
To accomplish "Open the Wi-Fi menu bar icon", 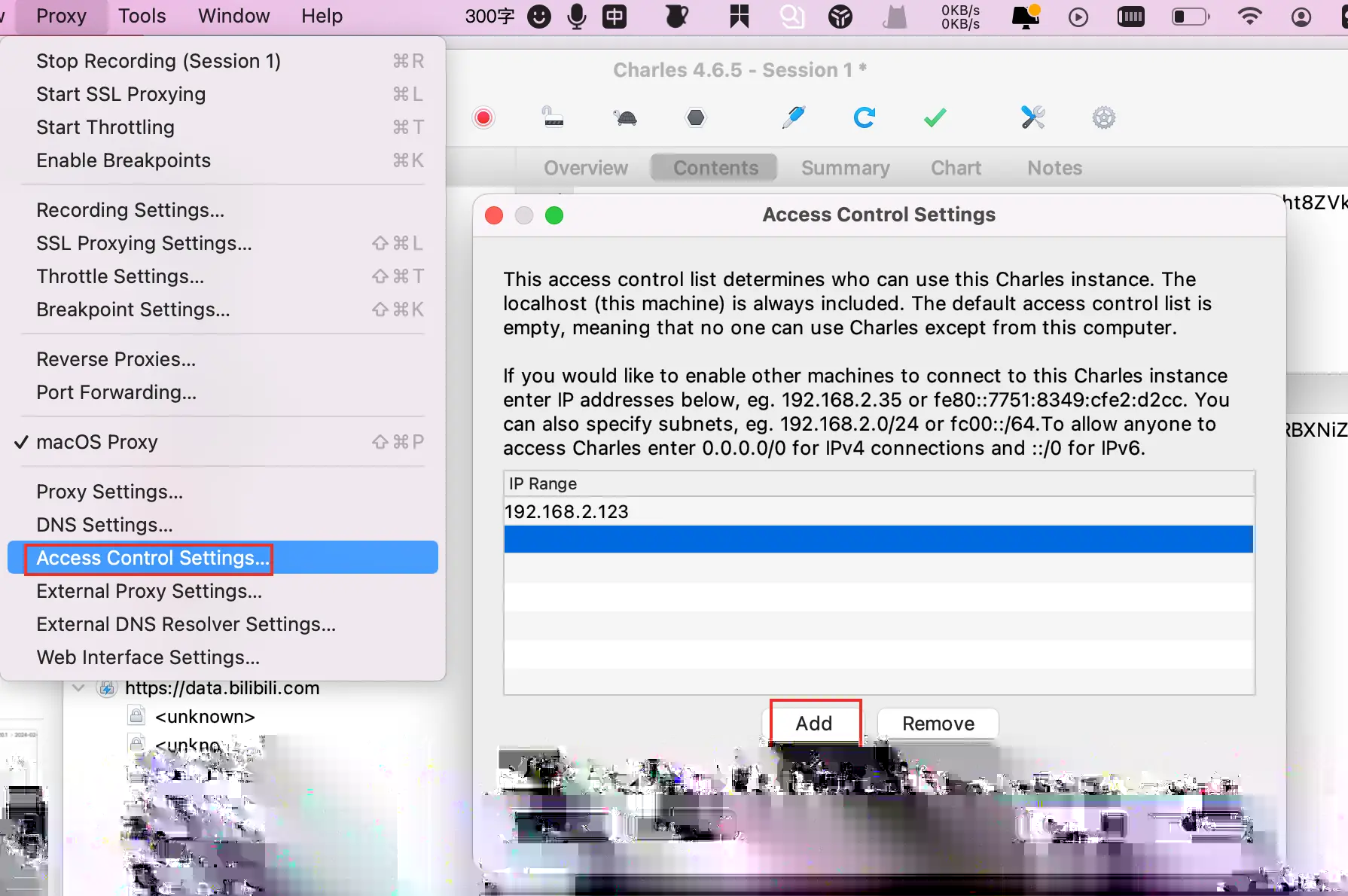I will pyautogui.click(x=1250, y=17).
